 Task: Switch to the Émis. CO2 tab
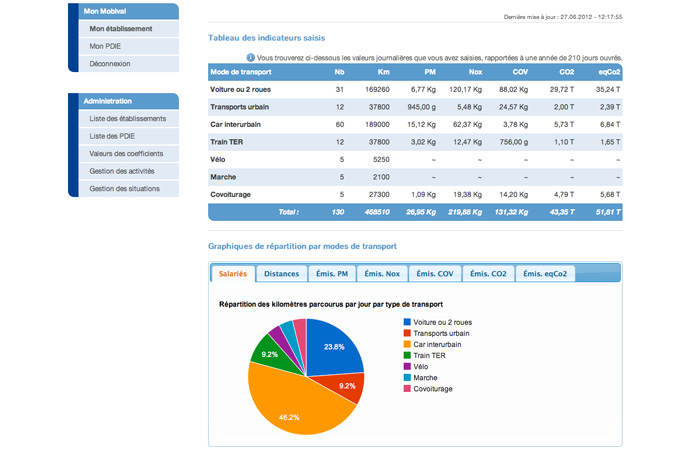click(488, 273)
